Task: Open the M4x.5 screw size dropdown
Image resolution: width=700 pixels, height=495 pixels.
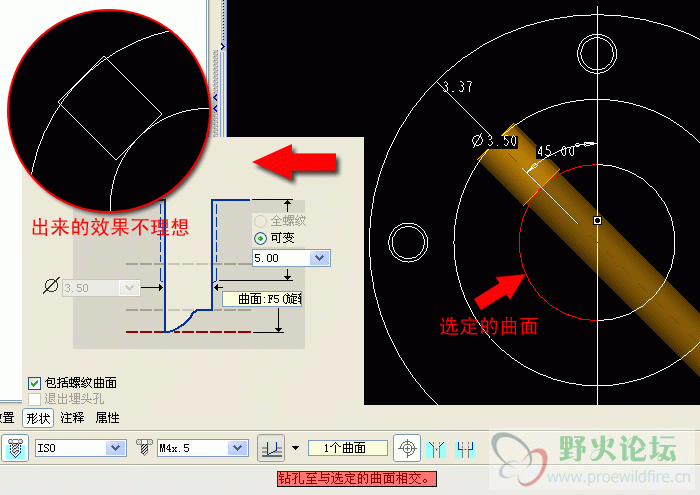Action: [238, 448]
